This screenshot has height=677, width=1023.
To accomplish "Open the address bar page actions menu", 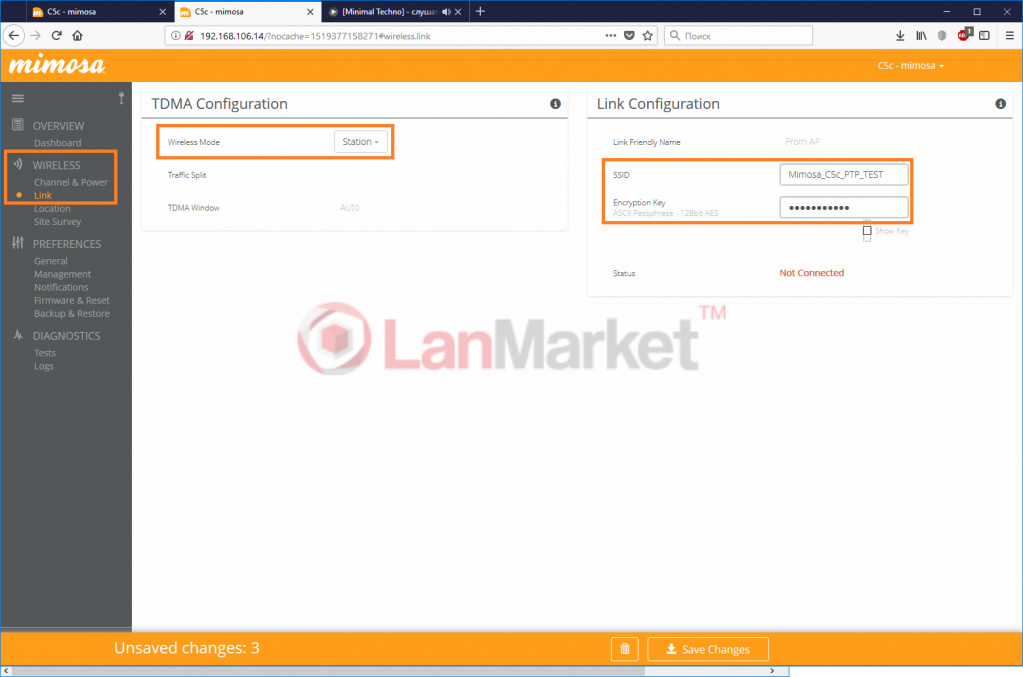I will (x=611, y=35).
